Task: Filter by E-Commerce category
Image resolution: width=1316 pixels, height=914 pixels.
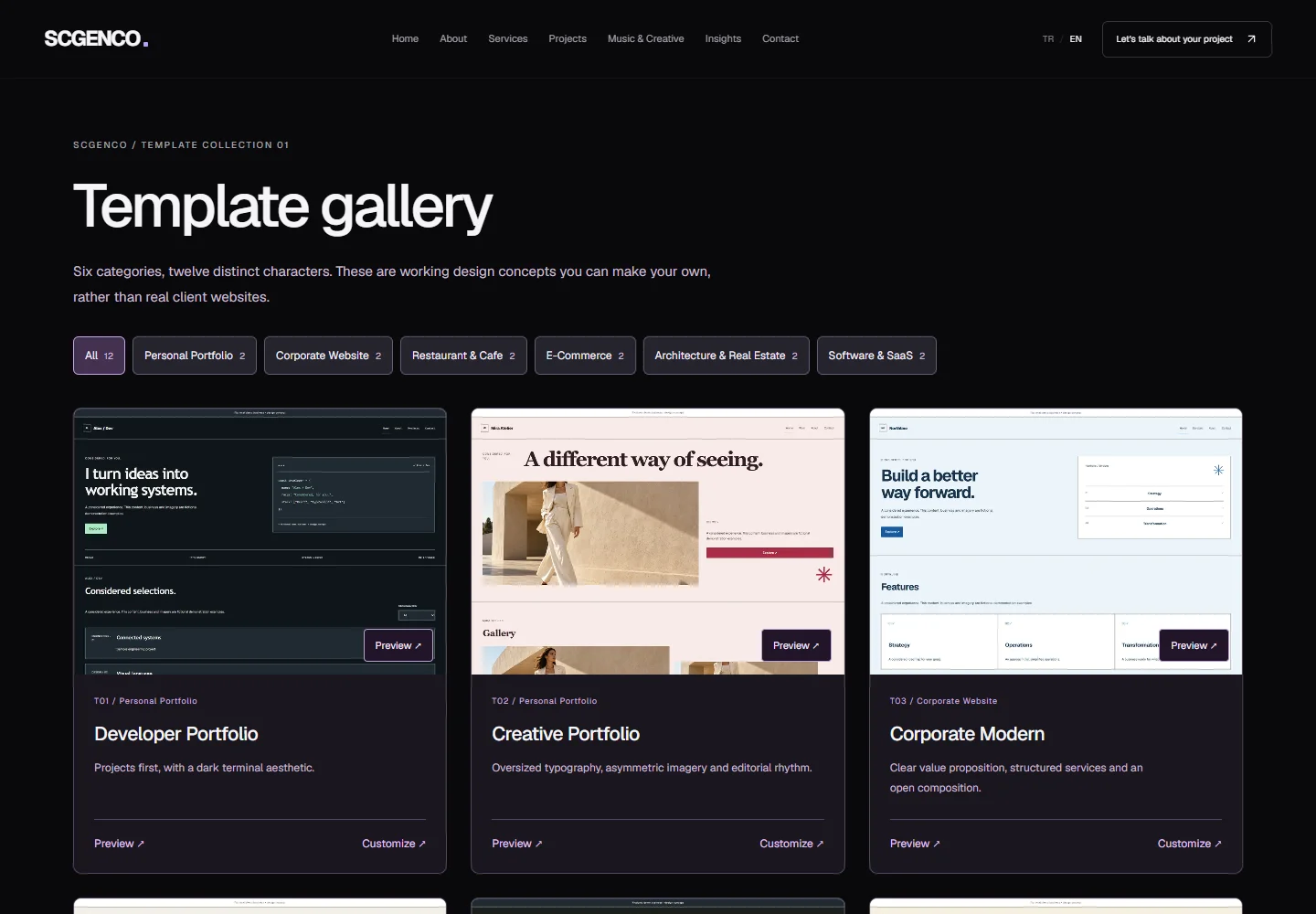Action: pyautogui.click(x=585, y=356)
